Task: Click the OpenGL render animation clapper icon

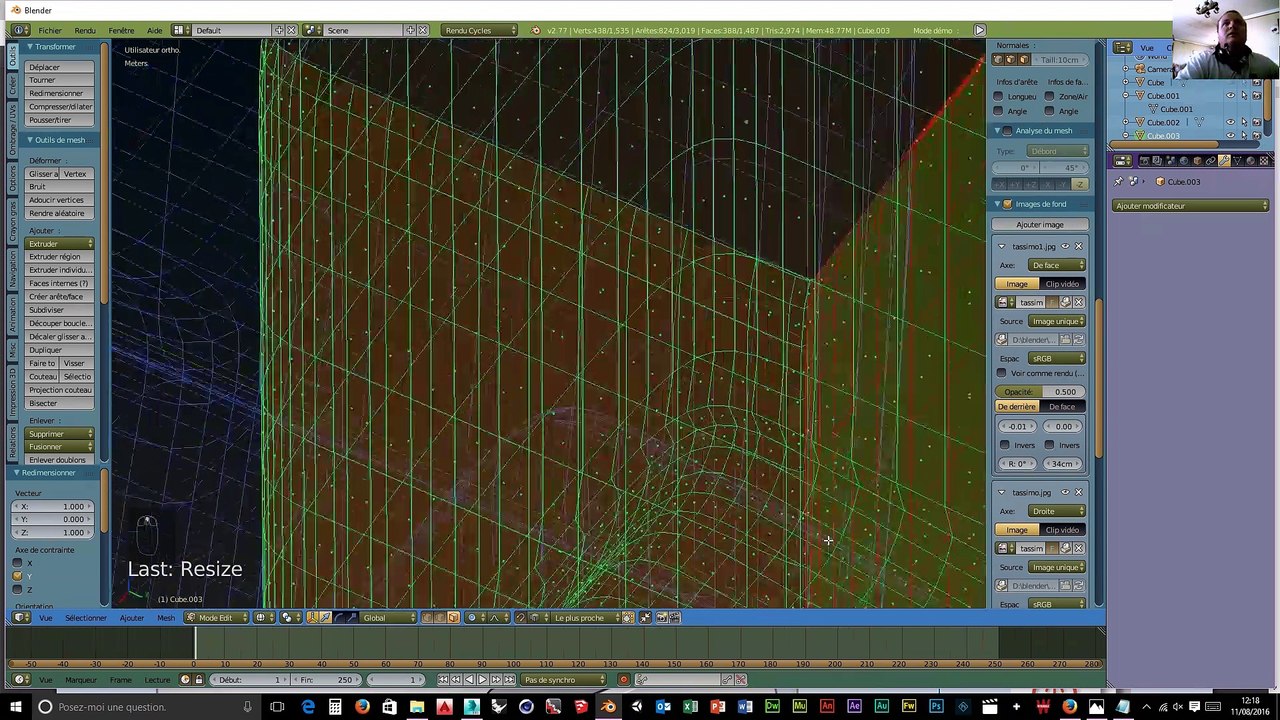Action: 675,617
